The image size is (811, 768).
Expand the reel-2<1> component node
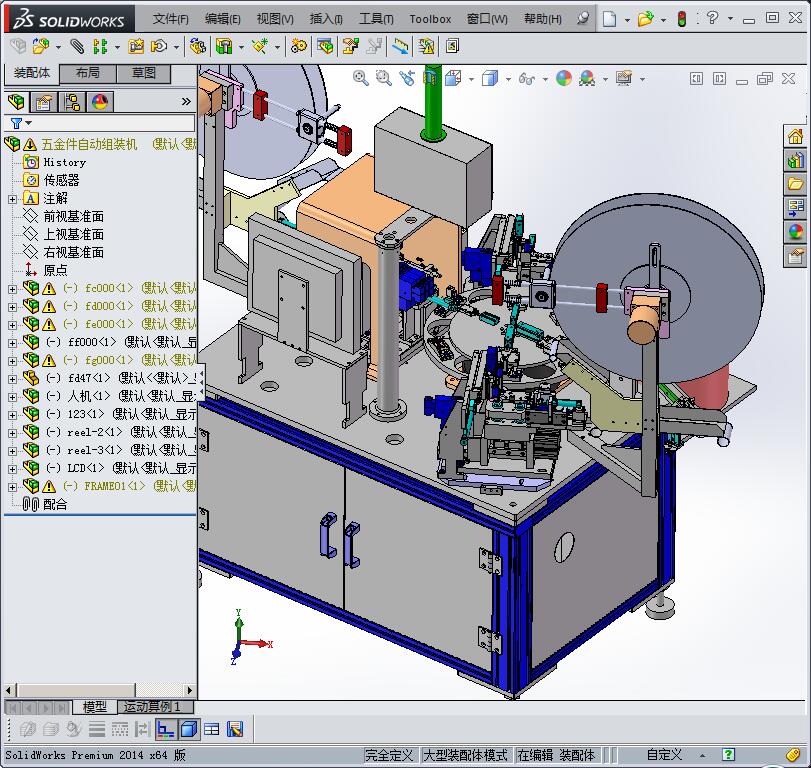[12, 433]
